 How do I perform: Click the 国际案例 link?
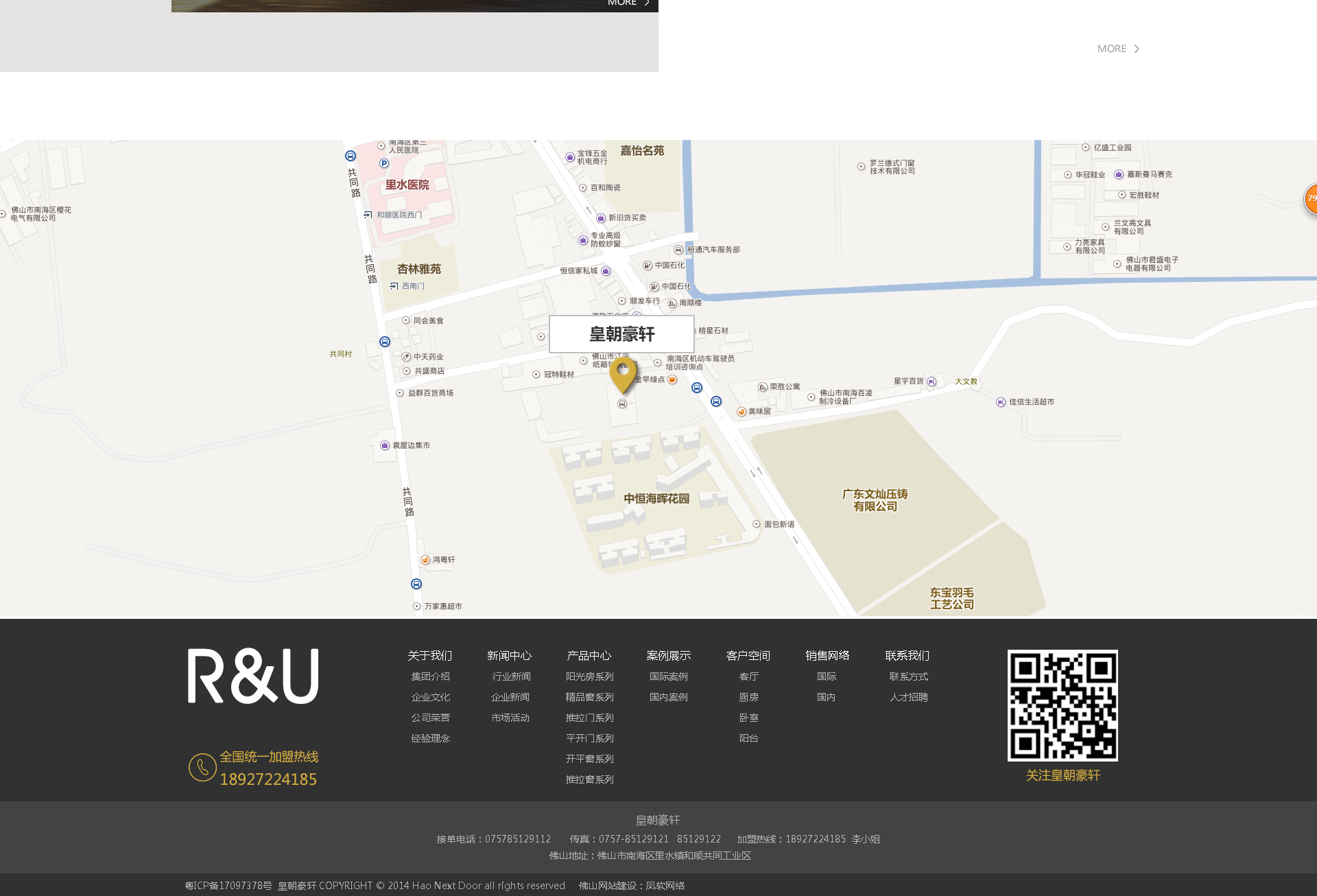point(668,676)
